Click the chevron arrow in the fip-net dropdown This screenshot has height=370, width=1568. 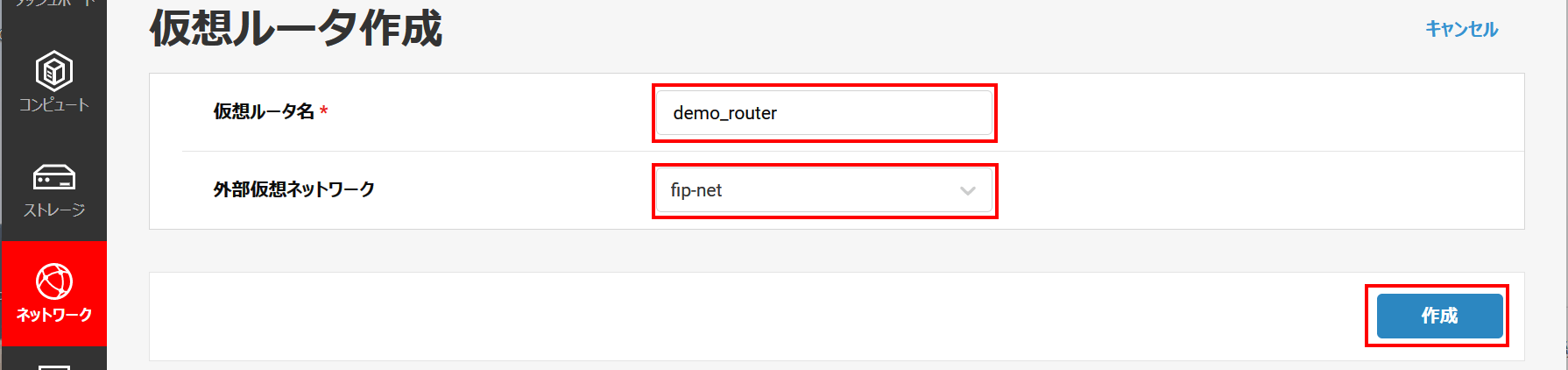pyautogui.click(x=967, y=191)
